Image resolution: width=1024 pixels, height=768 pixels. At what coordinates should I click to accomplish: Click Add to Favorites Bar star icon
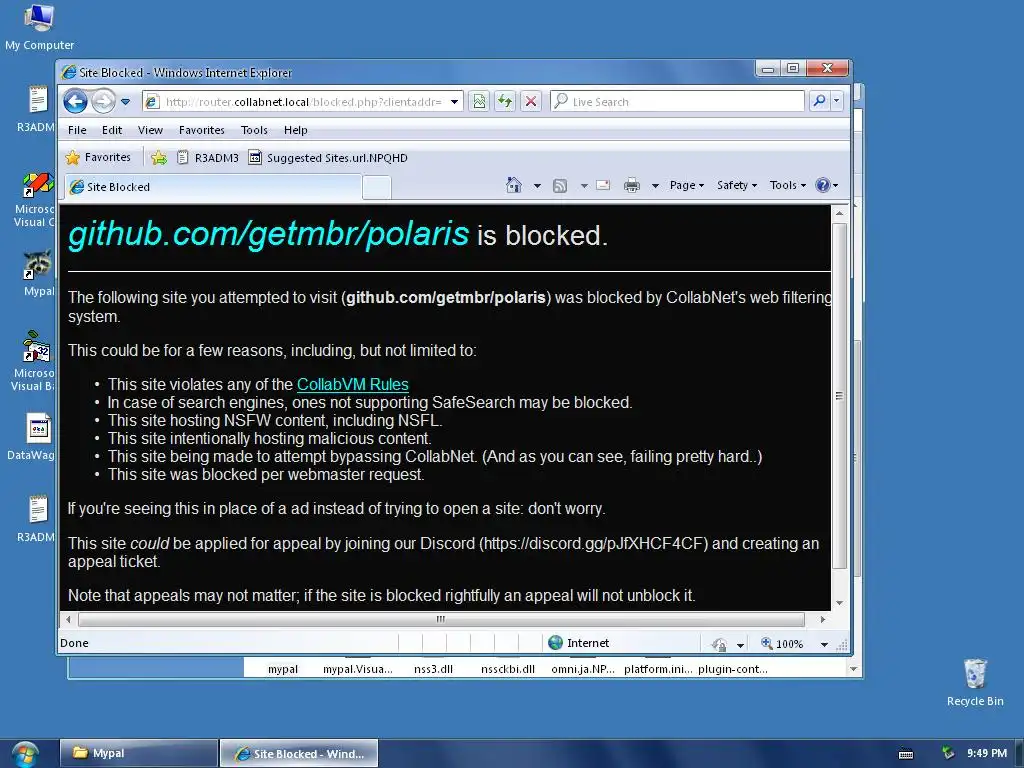[x=158, y=157]
